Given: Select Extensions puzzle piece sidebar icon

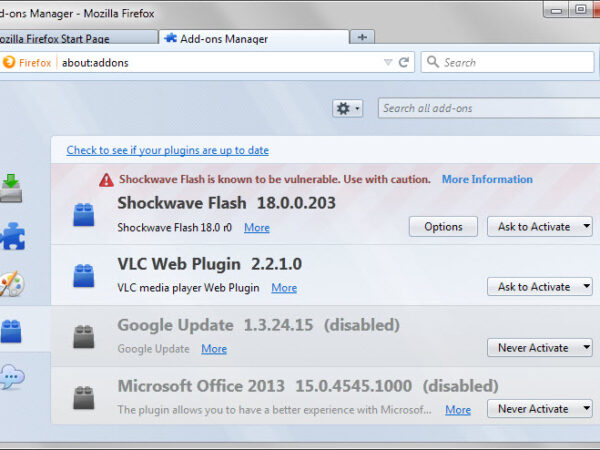Looking at the screenshot, I should click(12, 236).
